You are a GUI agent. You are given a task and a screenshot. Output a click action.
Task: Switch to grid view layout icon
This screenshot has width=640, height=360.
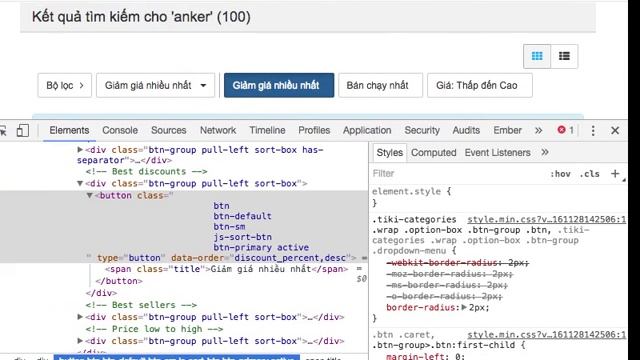coord(537,56)
